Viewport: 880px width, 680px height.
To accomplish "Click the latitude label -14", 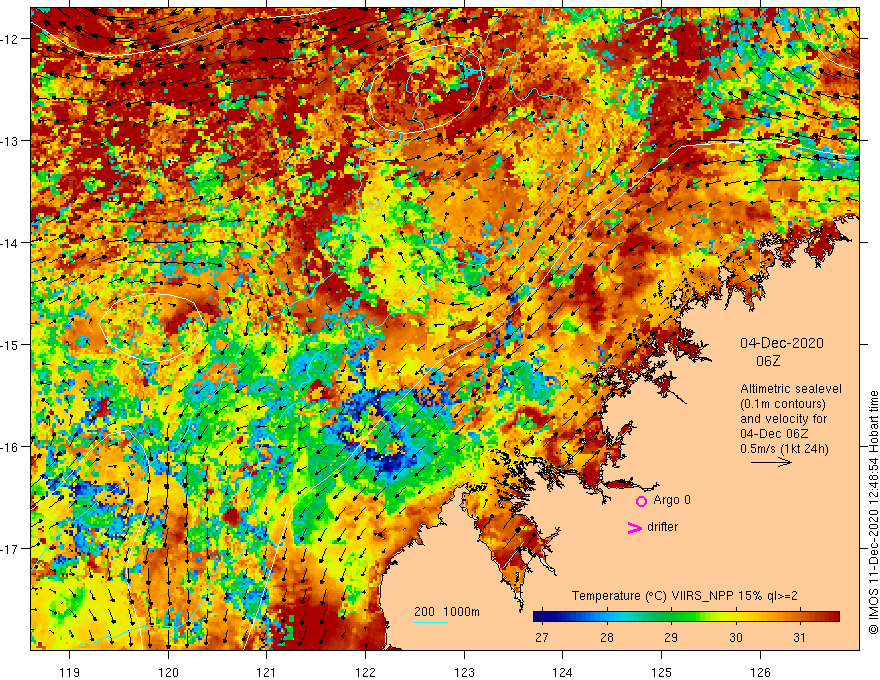I will click(x=10, y=243).
